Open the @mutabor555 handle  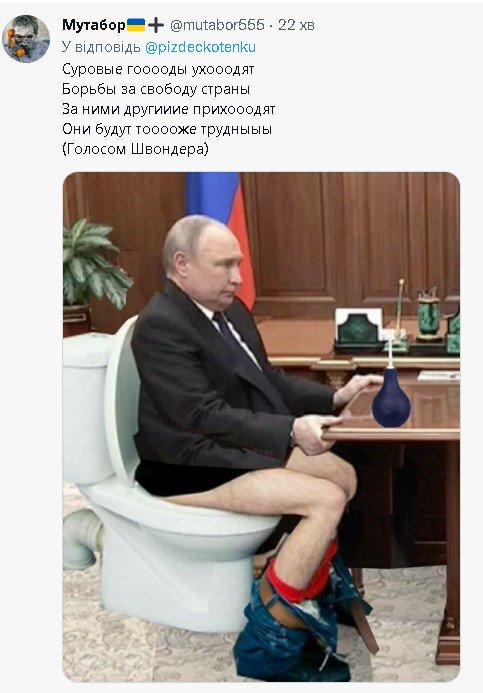click(217, 25)
